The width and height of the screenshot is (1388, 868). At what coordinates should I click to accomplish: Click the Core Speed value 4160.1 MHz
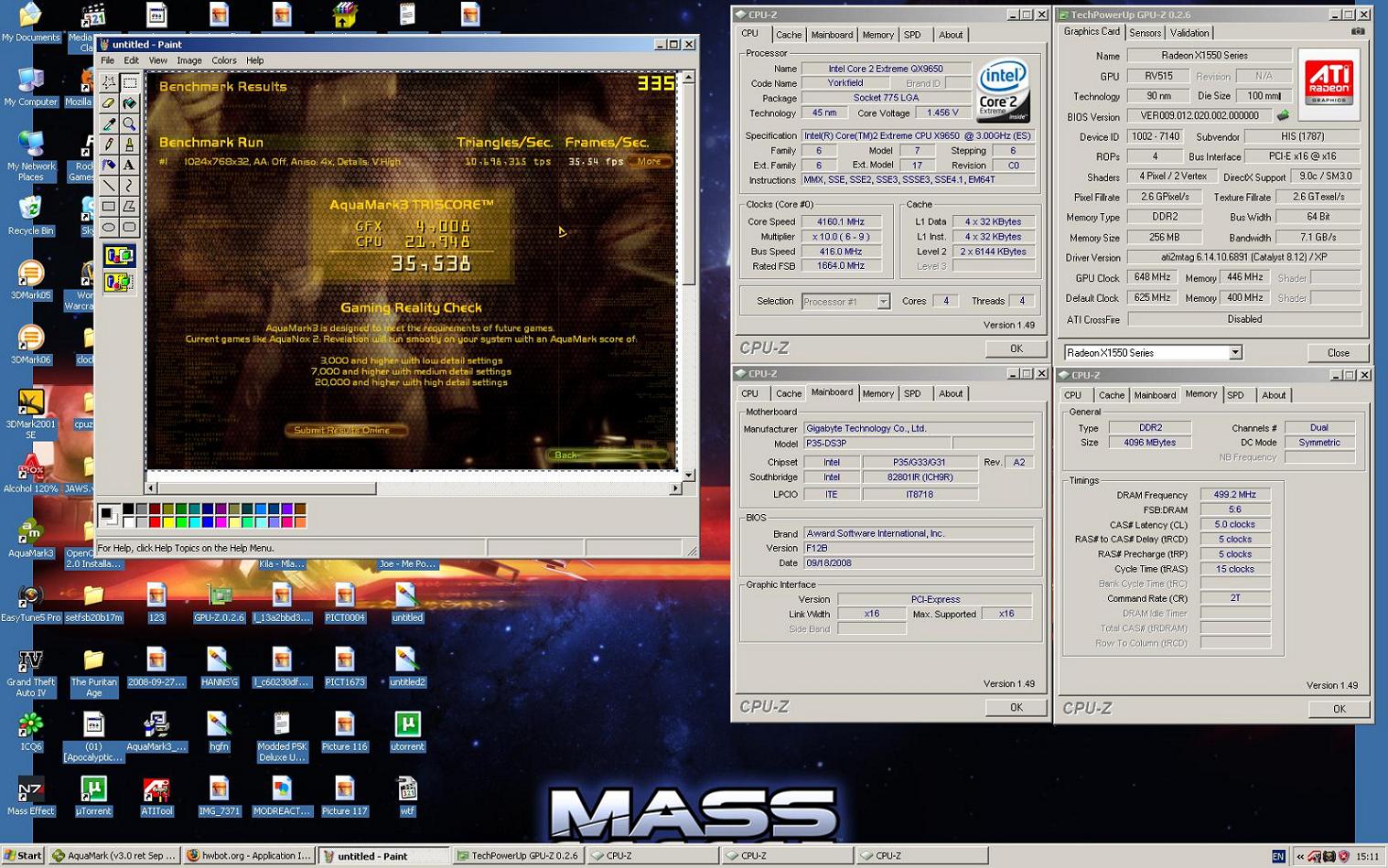(x=842, y=222)
